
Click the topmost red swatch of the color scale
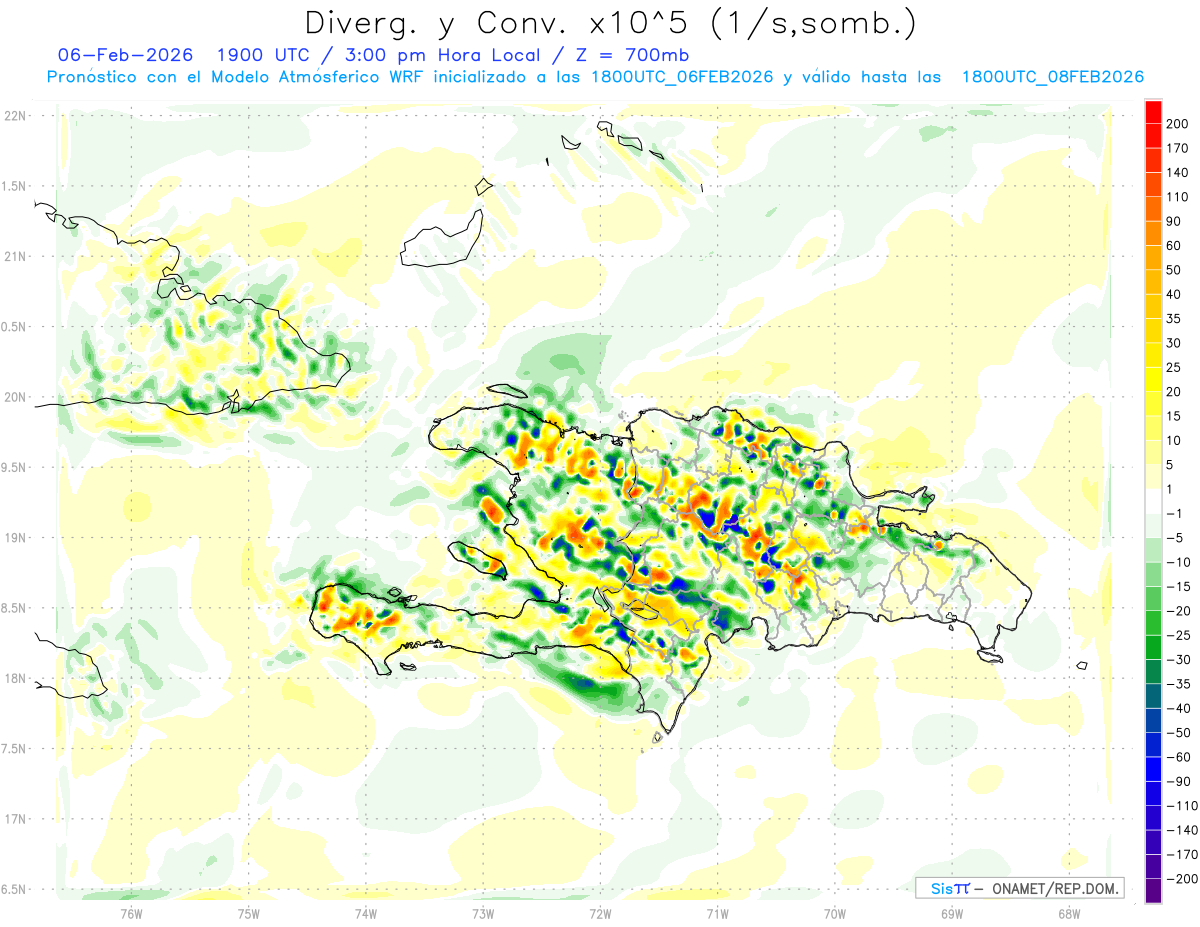point(1153,112)
